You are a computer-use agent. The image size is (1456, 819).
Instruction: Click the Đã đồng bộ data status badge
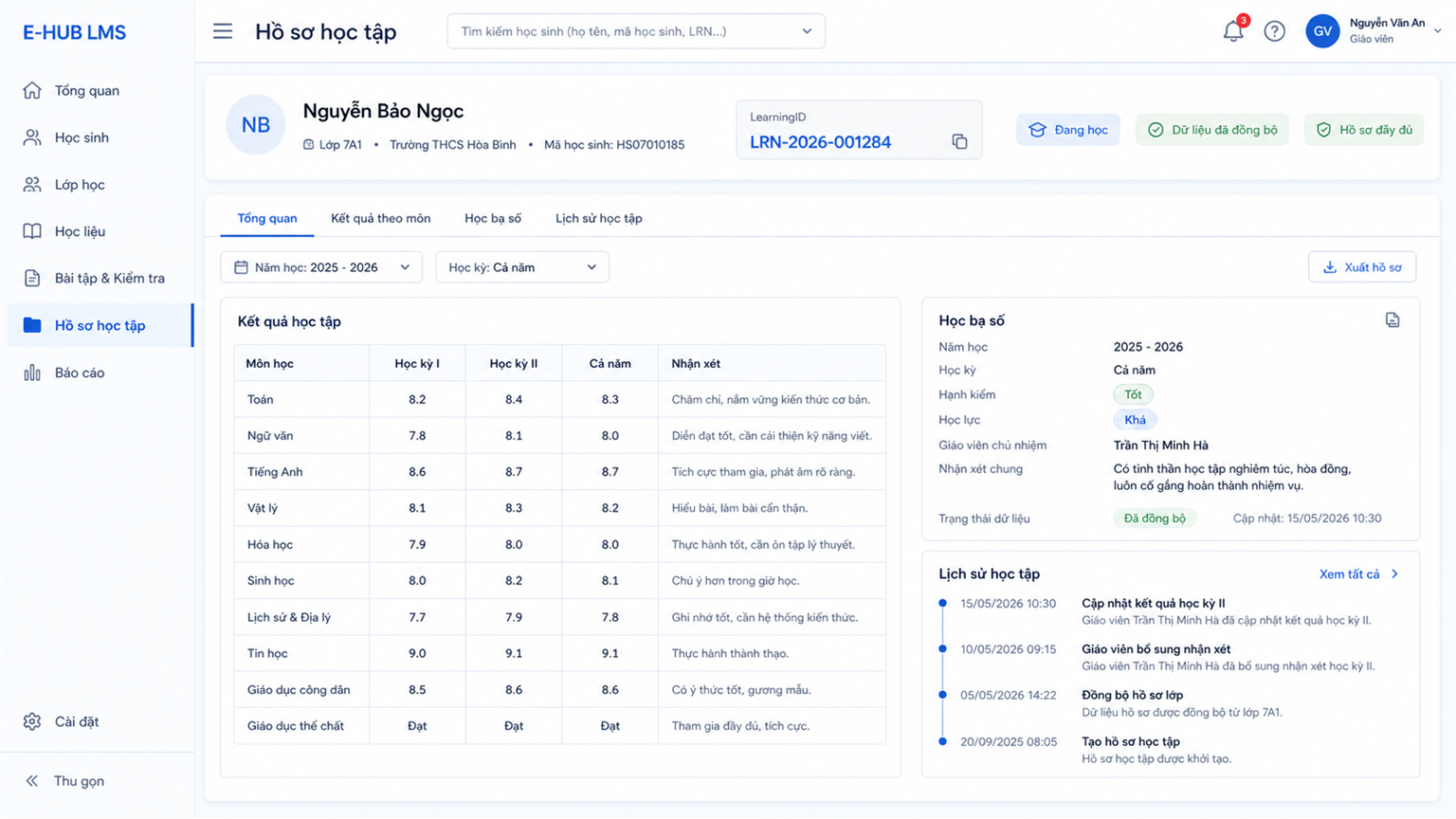1155,519
